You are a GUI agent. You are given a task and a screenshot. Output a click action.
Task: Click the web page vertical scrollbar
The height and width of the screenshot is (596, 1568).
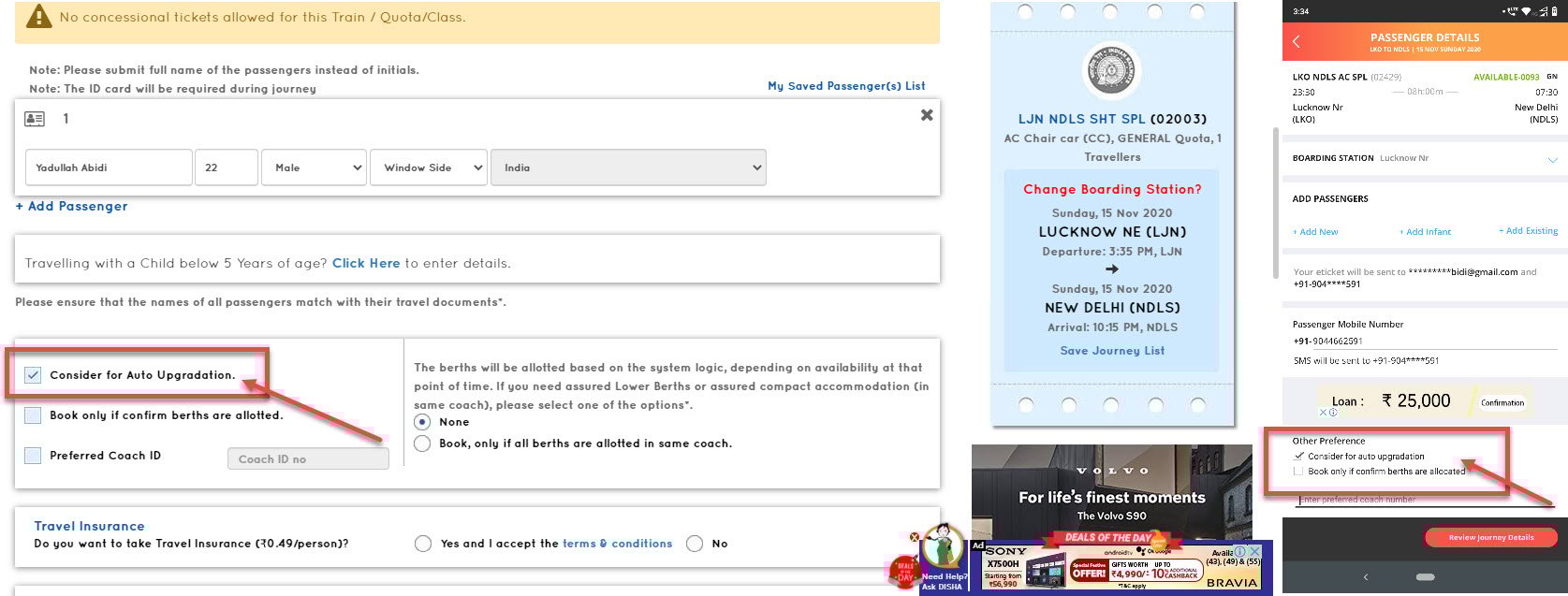pos(1274,203)
